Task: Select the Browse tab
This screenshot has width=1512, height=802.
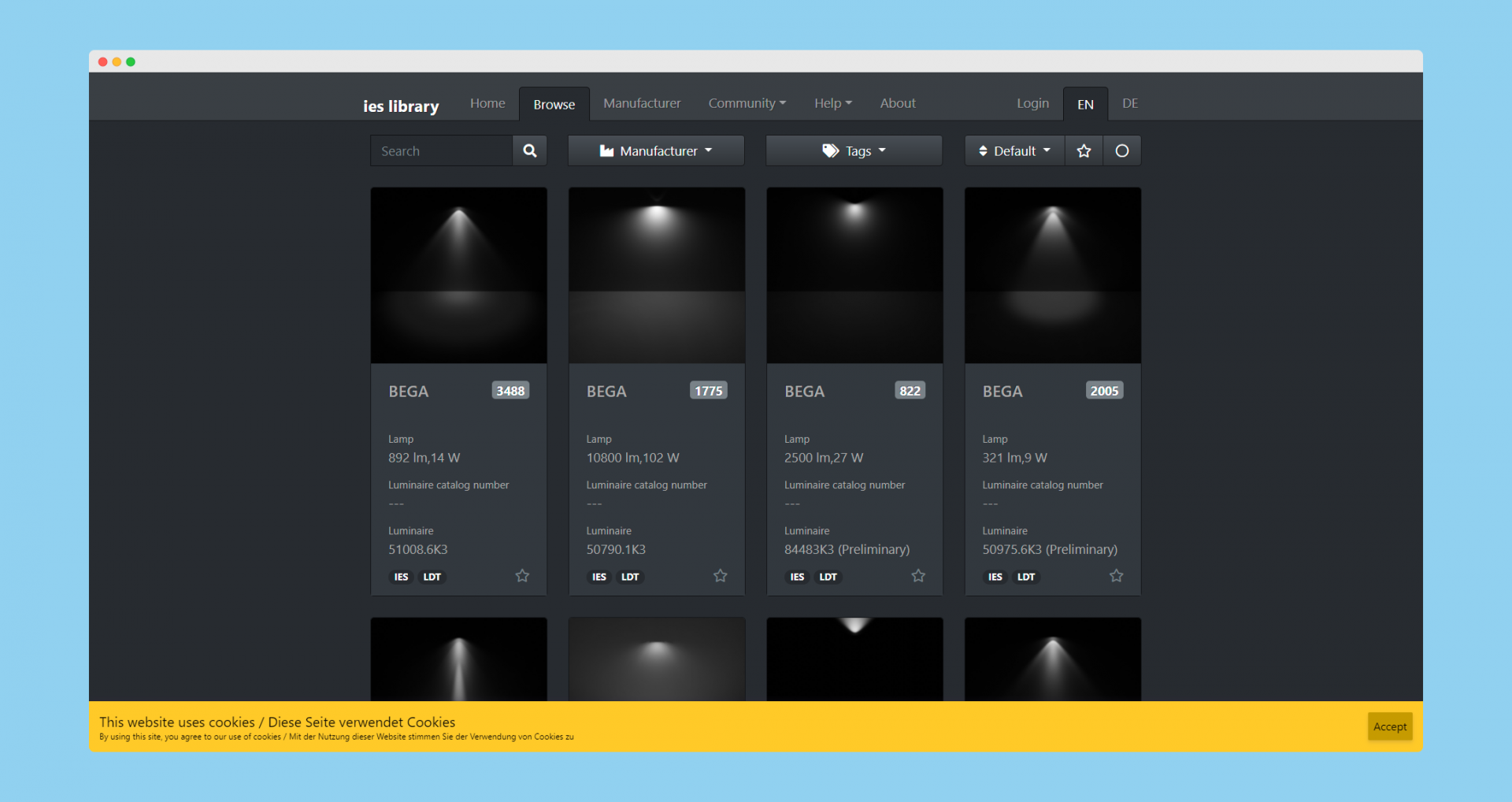Action: coord(554,104)
